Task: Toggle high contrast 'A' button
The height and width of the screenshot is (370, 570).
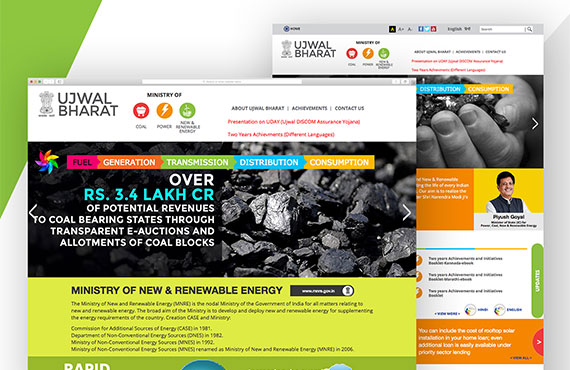Action: click(392, 29)
